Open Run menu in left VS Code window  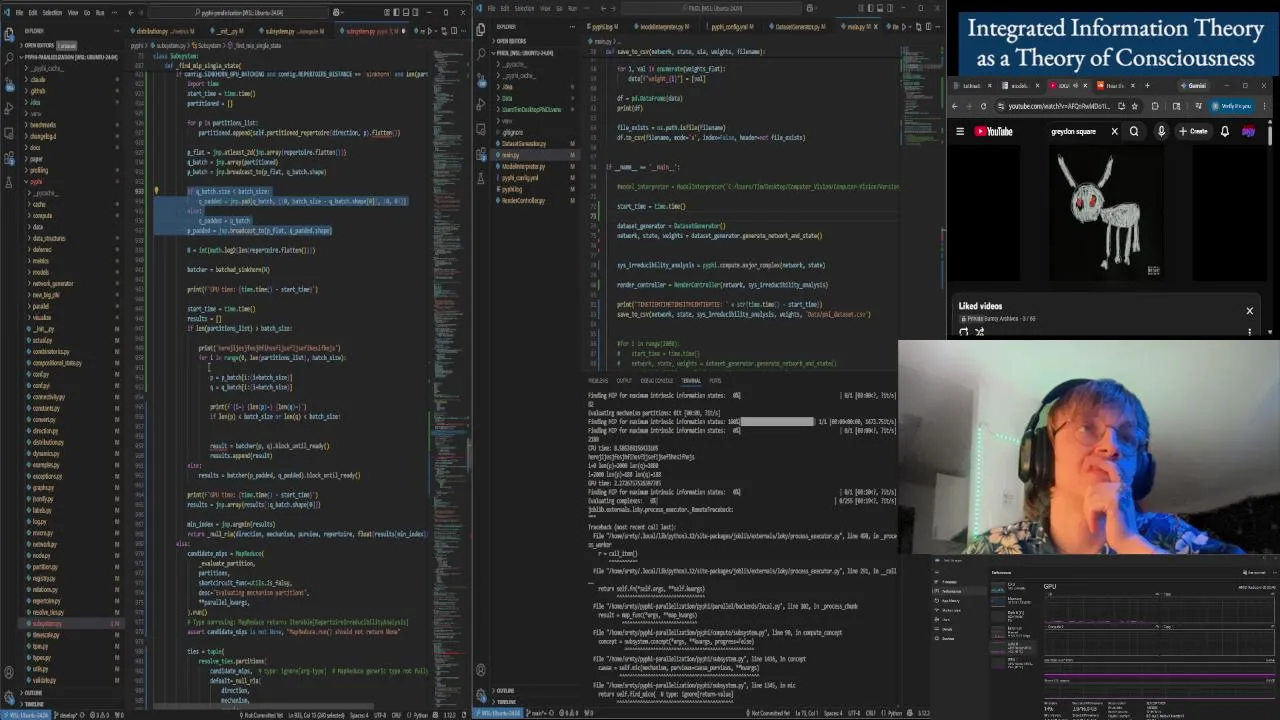(100, 13)
